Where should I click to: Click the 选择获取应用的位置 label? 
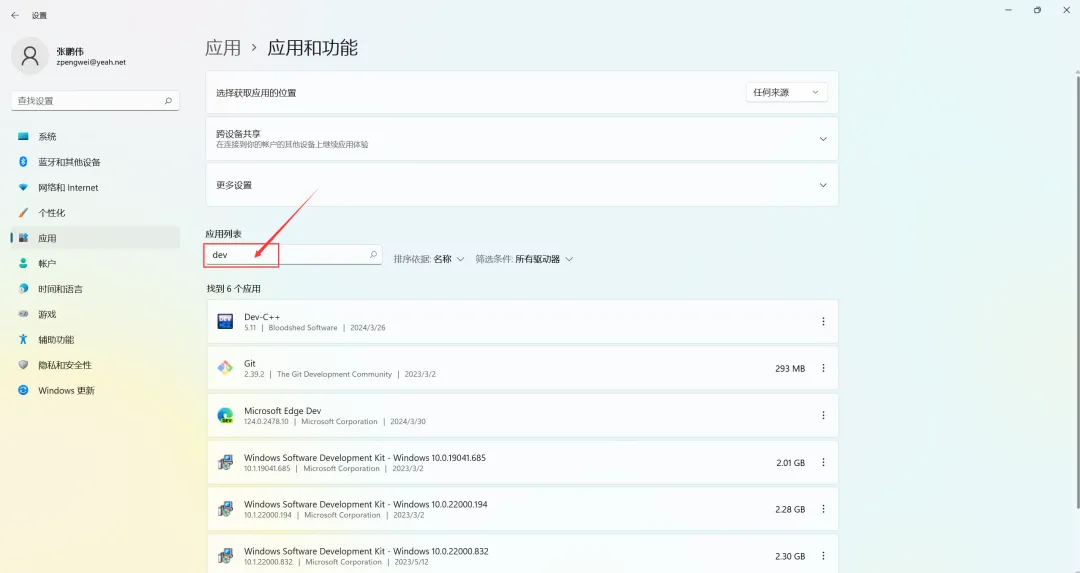tap(256, 93)
